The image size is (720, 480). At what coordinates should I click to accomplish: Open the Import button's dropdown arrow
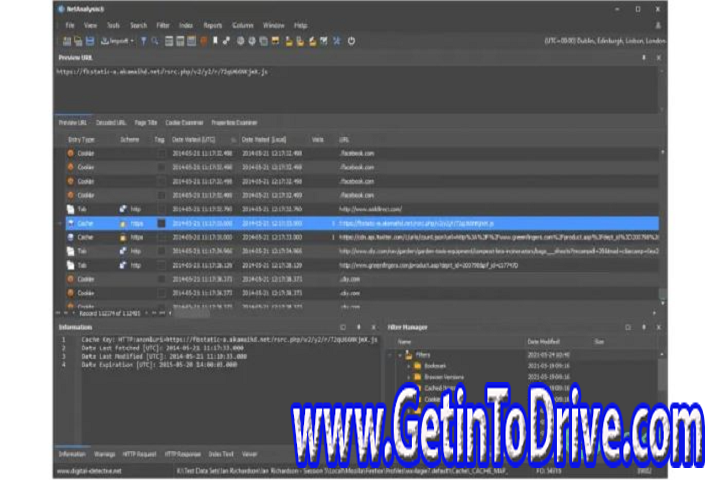point(132,41)
